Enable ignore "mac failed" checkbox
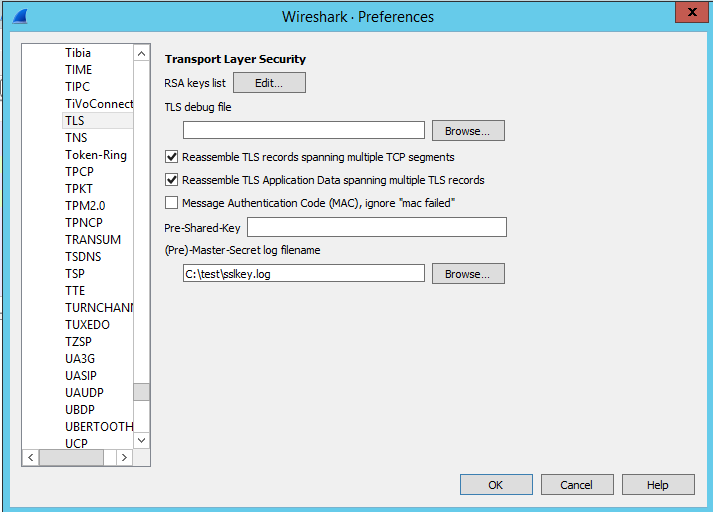The image size is (713, 512). tap(171, 203)
